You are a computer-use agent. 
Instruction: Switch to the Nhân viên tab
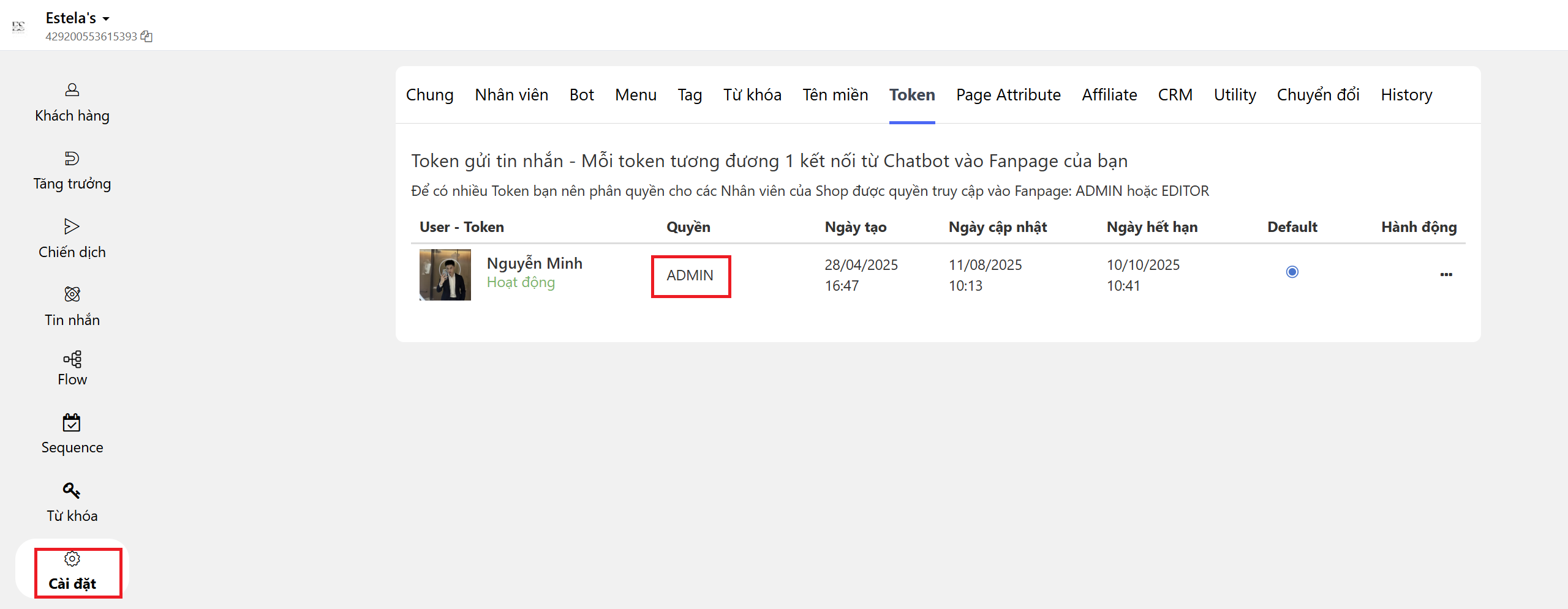511,95
